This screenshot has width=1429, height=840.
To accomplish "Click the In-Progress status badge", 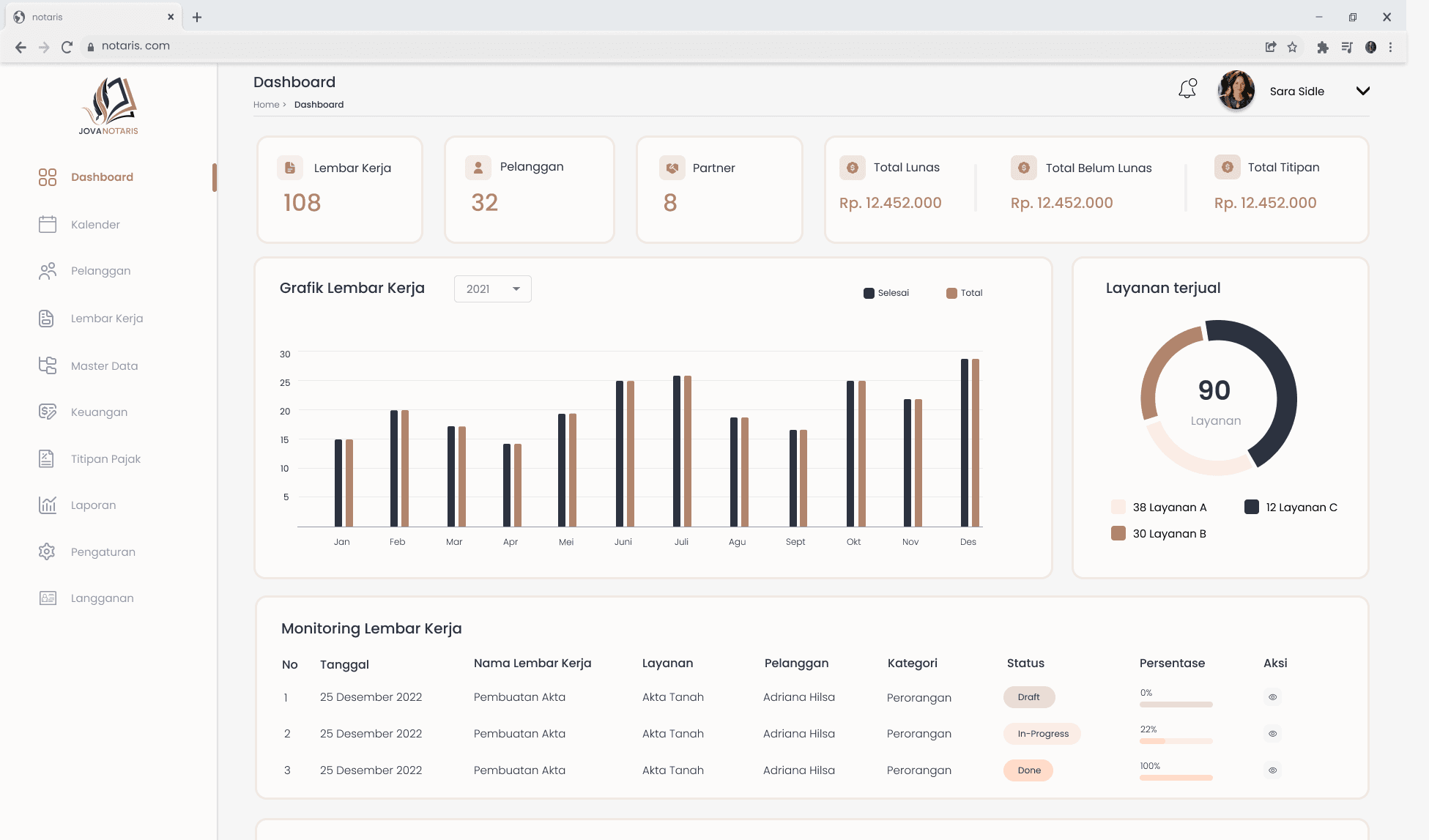I will click(x=1042, y=734).
